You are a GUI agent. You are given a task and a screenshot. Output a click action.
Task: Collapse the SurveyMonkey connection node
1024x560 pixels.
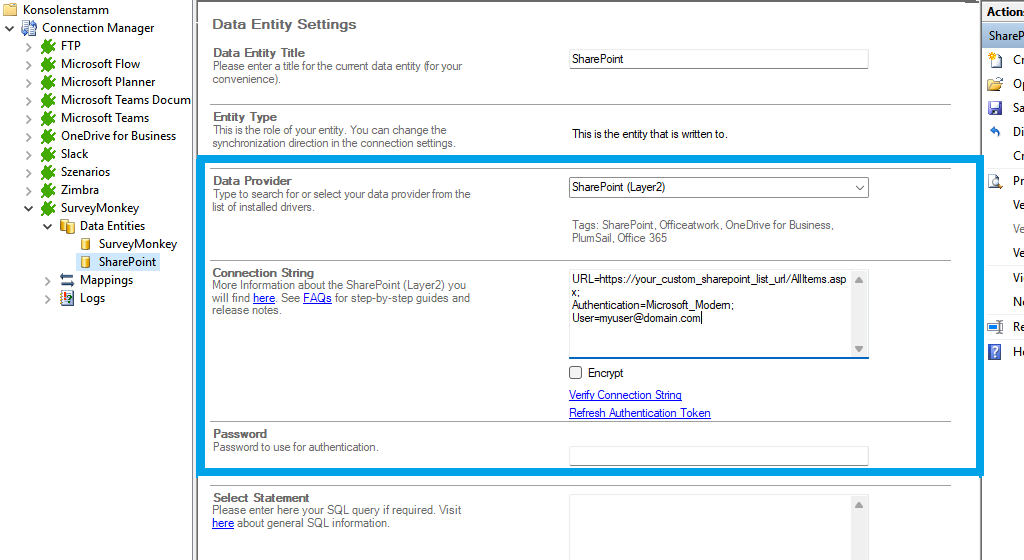coord(28,208)
